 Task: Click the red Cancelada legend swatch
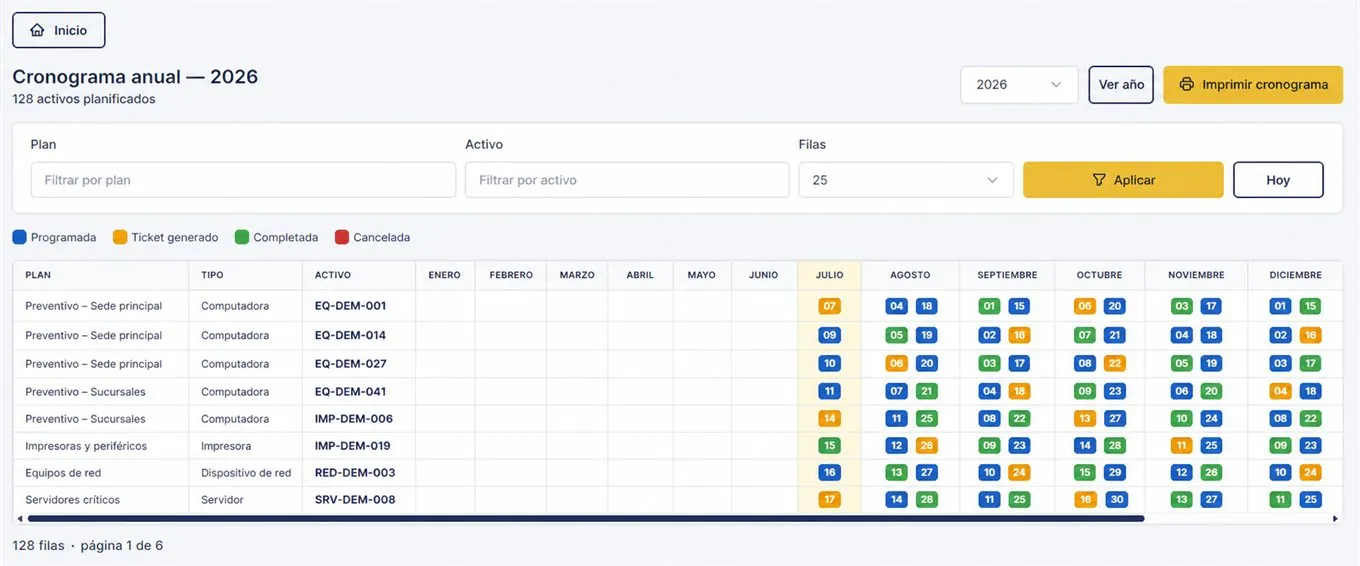click(x=342, y=238)
